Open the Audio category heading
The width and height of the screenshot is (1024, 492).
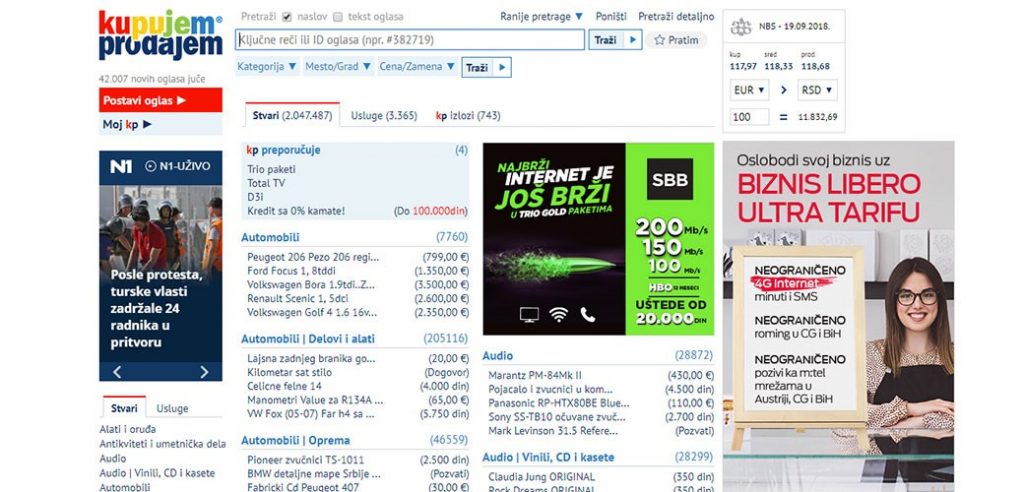(x=498, y=355)
